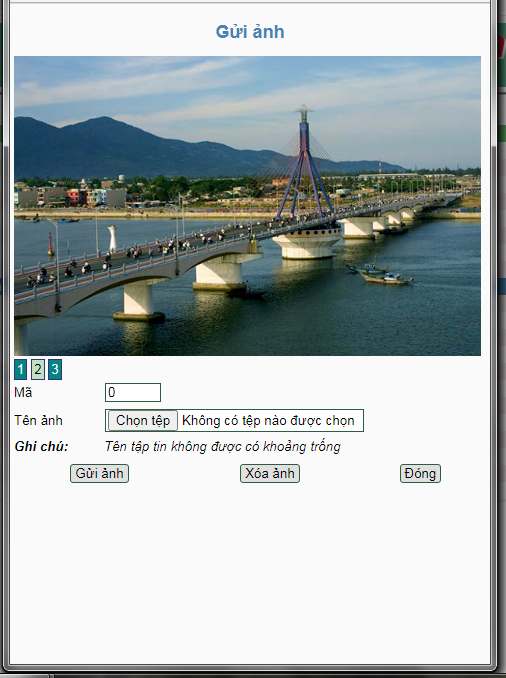506x678 pixels.
Task: Click the Mã field label
Action: (x=23, y=392)
